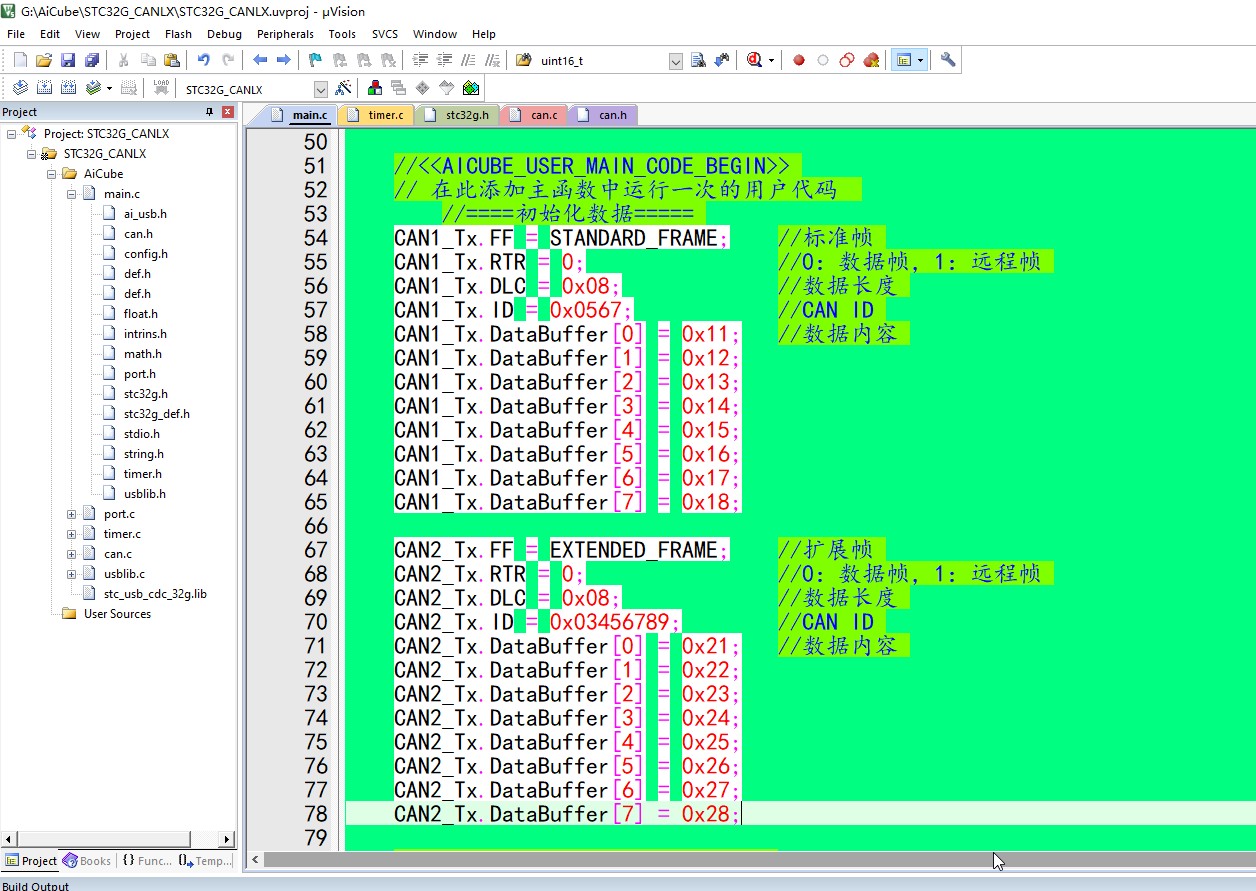Collapse the AiCube folder group

click(52, 174)
